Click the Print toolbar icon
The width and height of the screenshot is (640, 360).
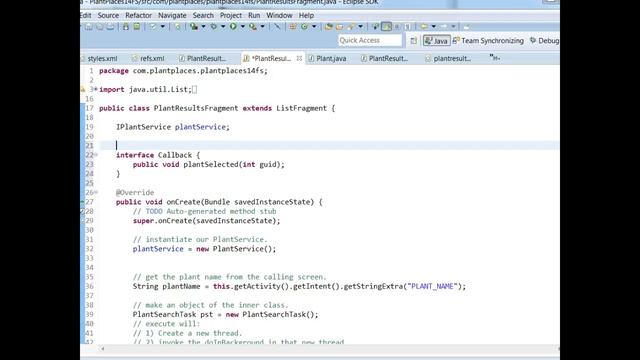tap(110, 27)
